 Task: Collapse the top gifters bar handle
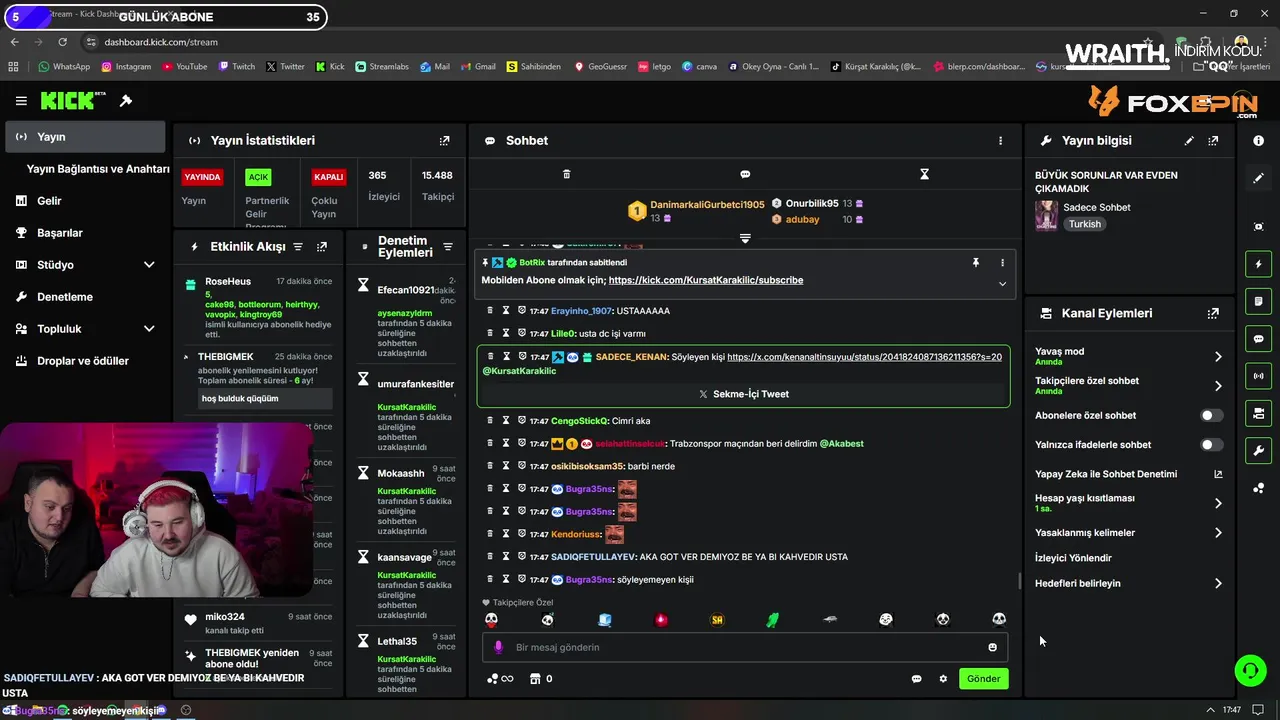pyautogui.click(x=745, y=238)
